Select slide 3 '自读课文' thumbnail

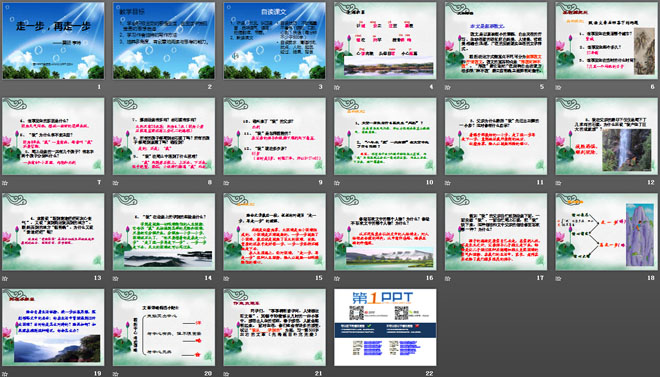[x=275, y=40]
